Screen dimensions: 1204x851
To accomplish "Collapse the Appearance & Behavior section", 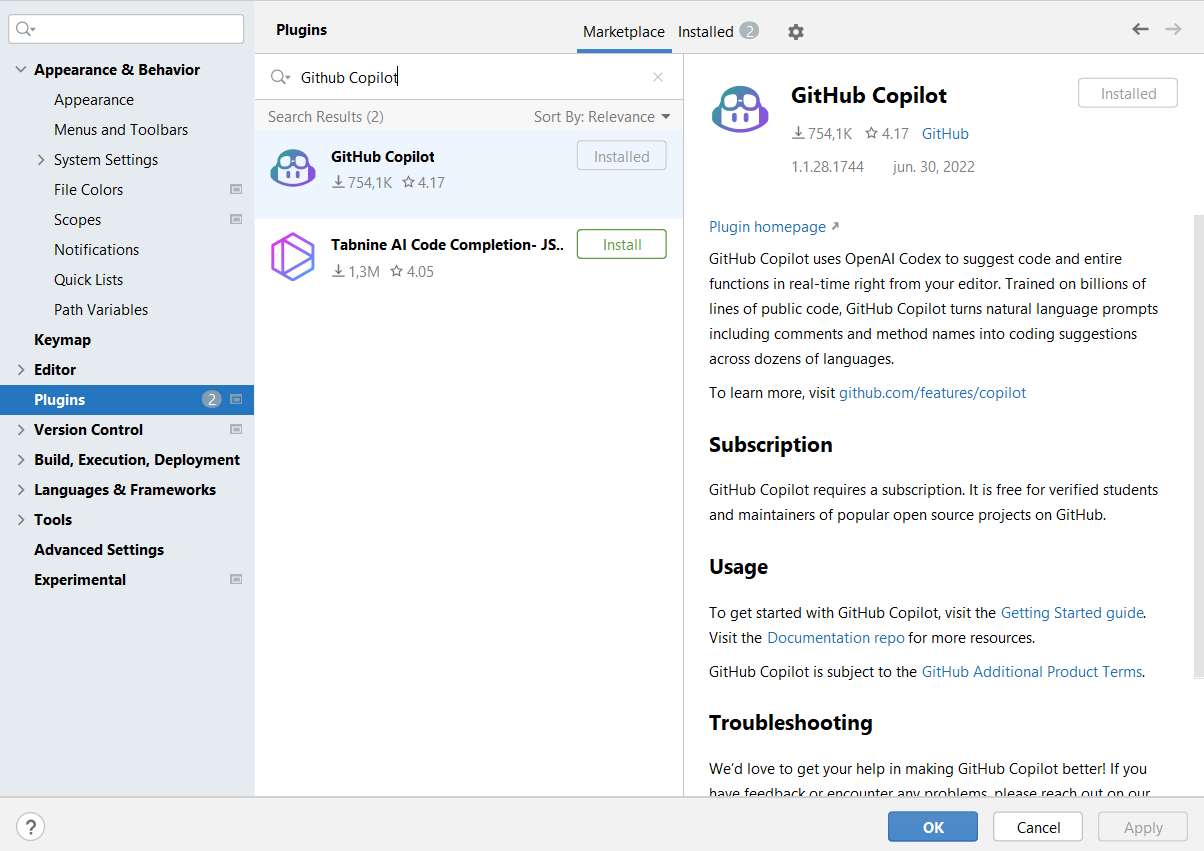I will [21, 68].
